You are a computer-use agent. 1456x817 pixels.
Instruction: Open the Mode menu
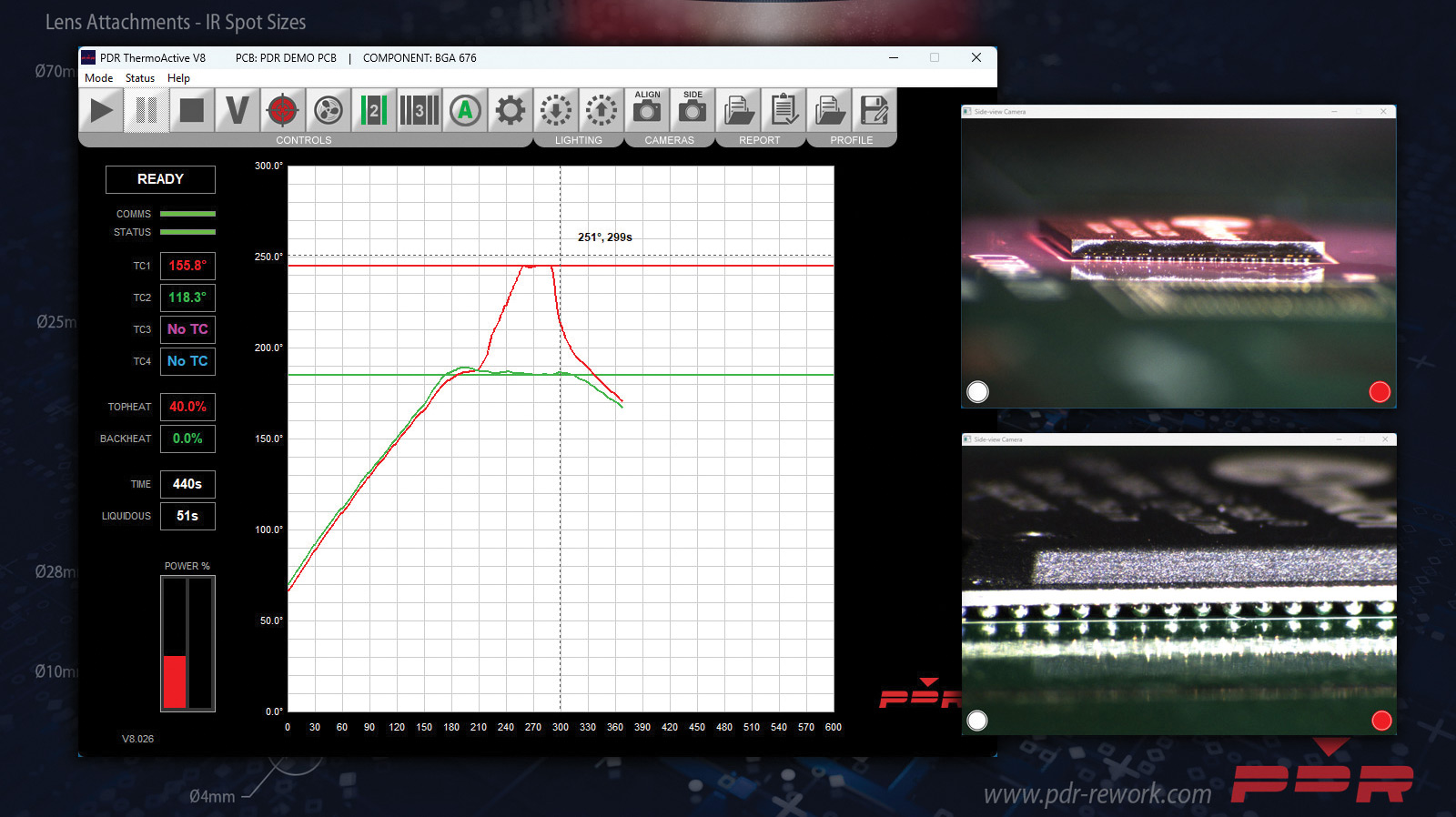[99, 78]
